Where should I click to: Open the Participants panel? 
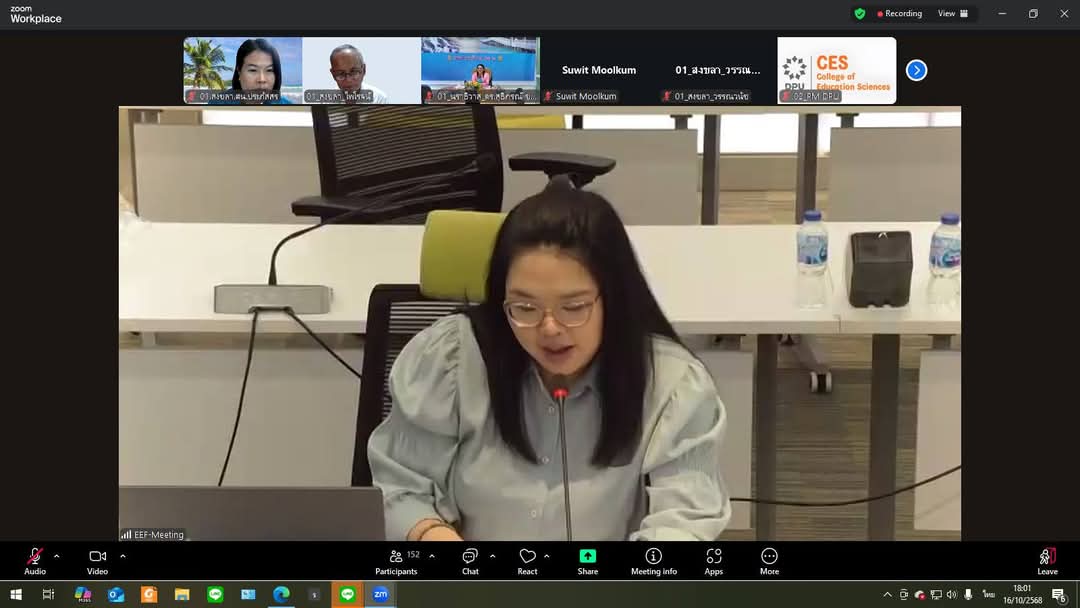[x=396, y=561]
